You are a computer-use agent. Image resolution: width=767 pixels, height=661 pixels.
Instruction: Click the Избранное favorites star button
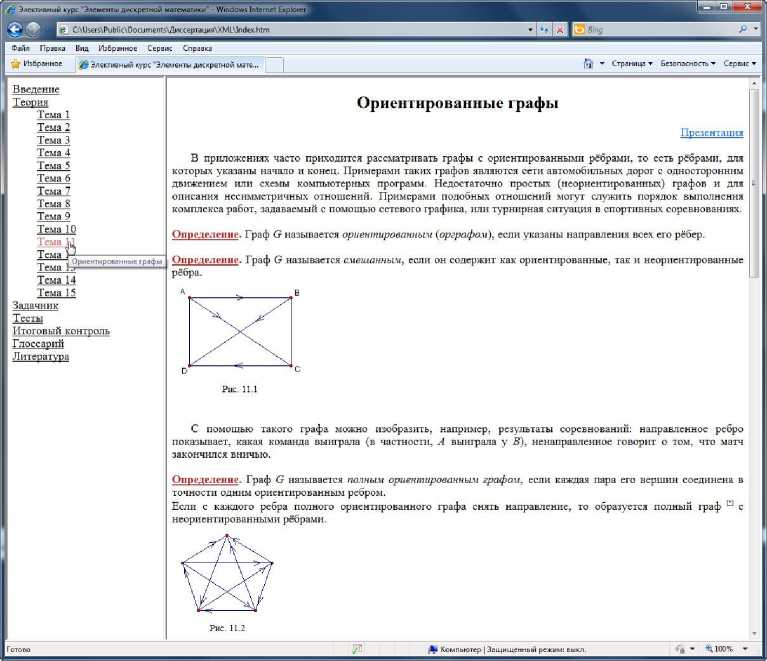(x=37, y=64)
